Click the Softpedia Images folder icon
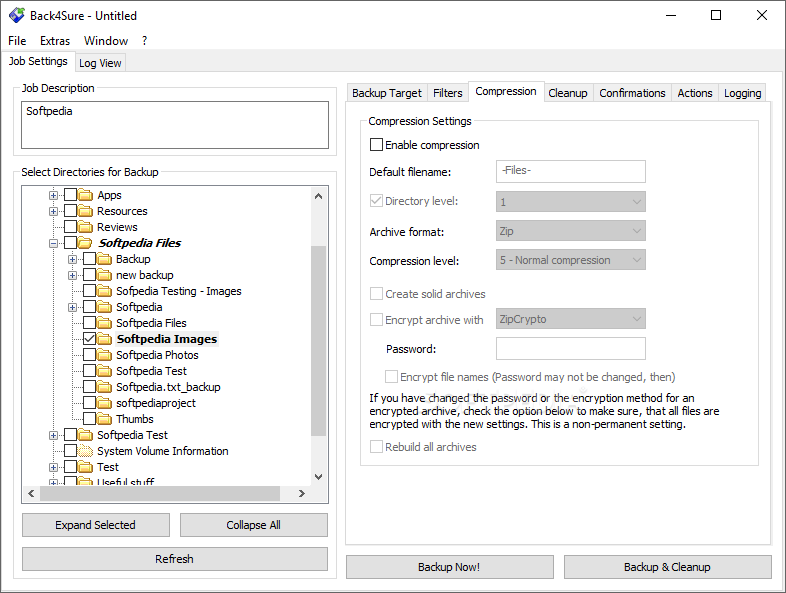Screen dimensions: 786x593 point(104,339)
